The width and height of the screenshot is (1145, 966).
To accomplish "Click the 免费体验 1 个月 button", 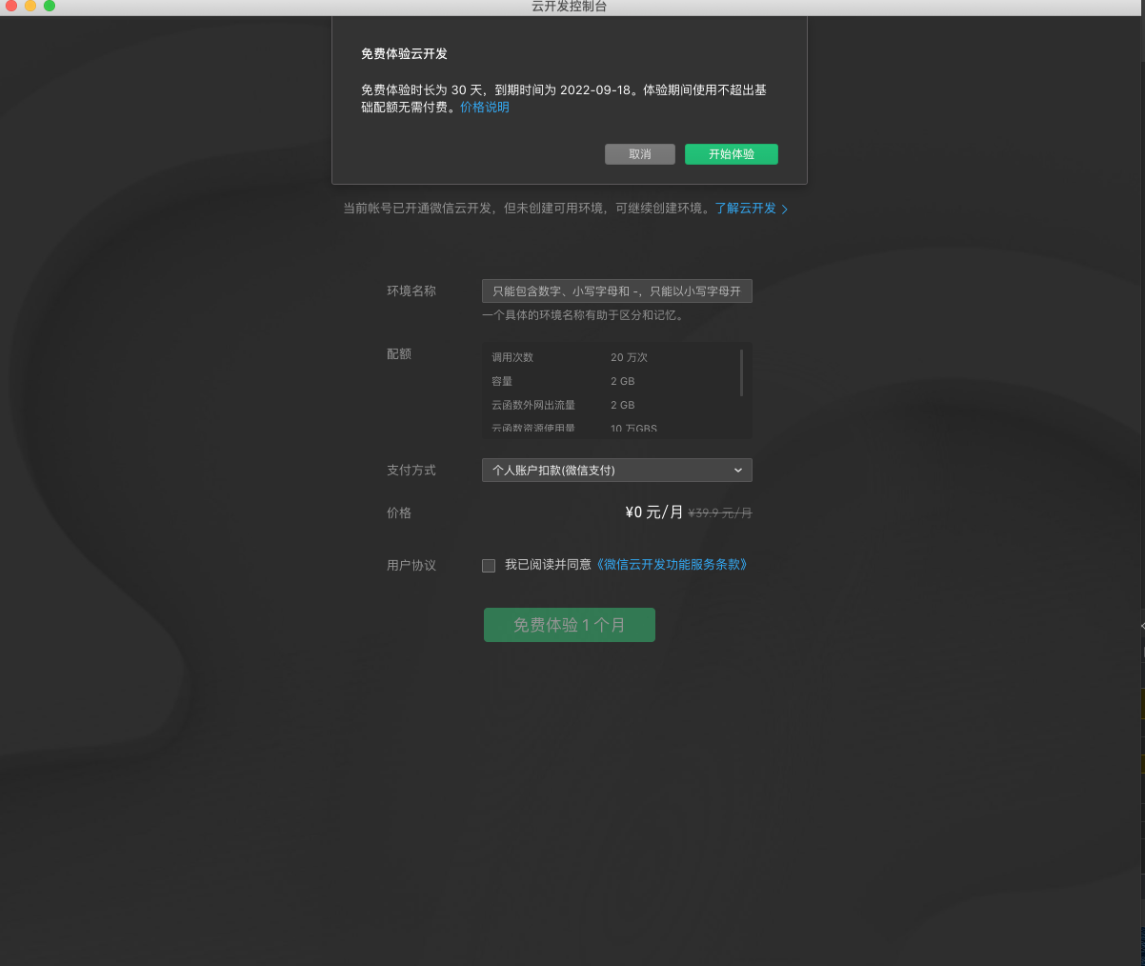I will coord(570,625).
